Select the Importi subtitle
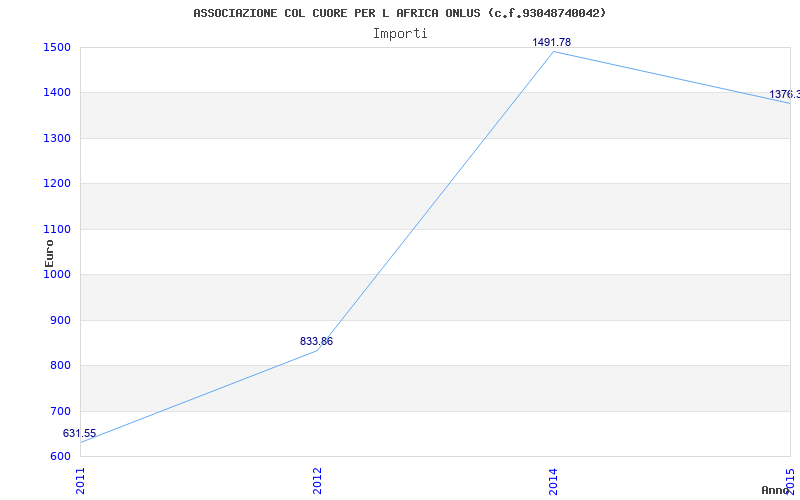Screen dimensions: 800x500 point(400,34)
